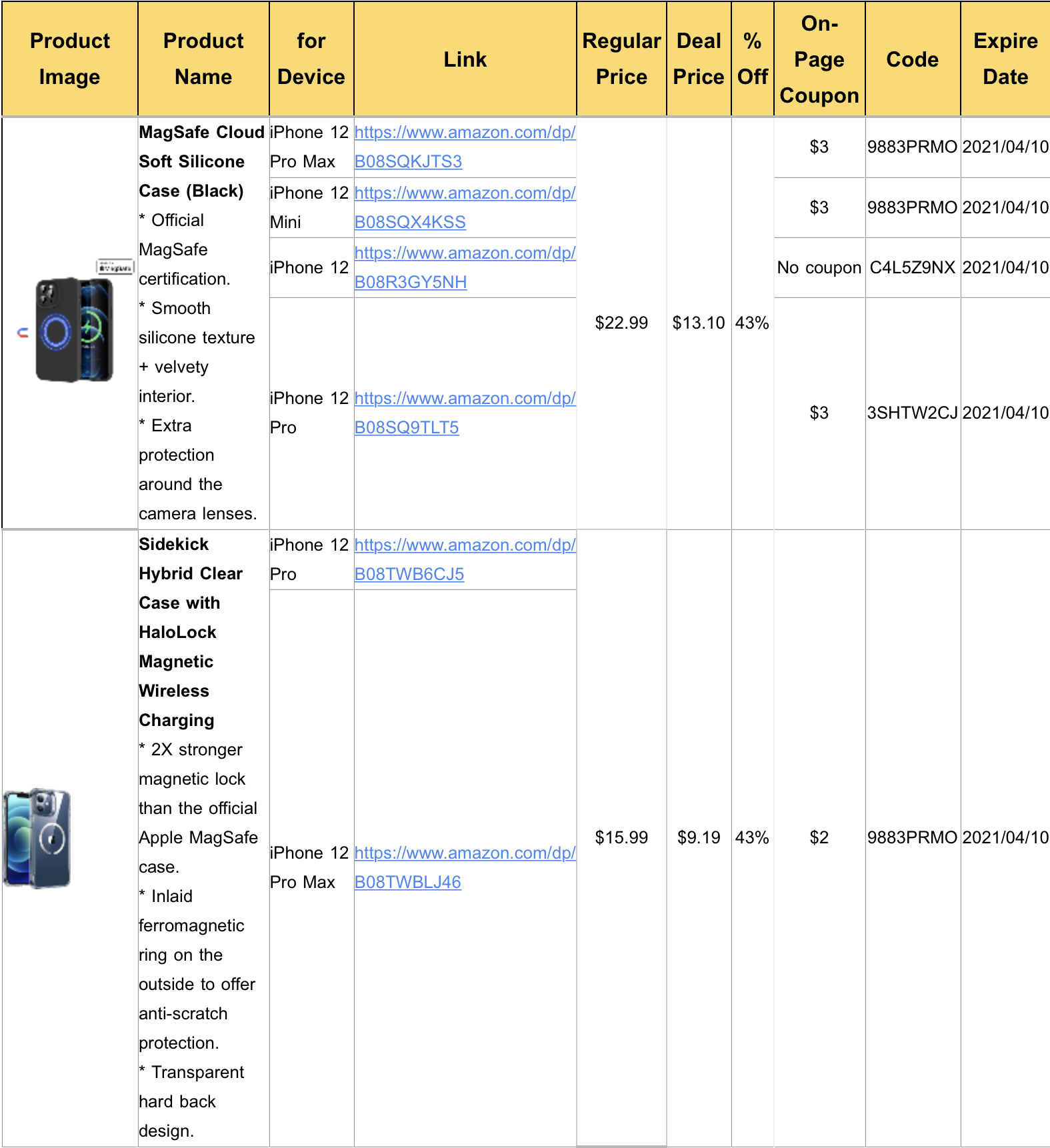Image resolution: width=1050 pixels, height=1148 pixels.
Task: Select the Product Name column header
Action: pyautogui.click(x=203, y=59)
